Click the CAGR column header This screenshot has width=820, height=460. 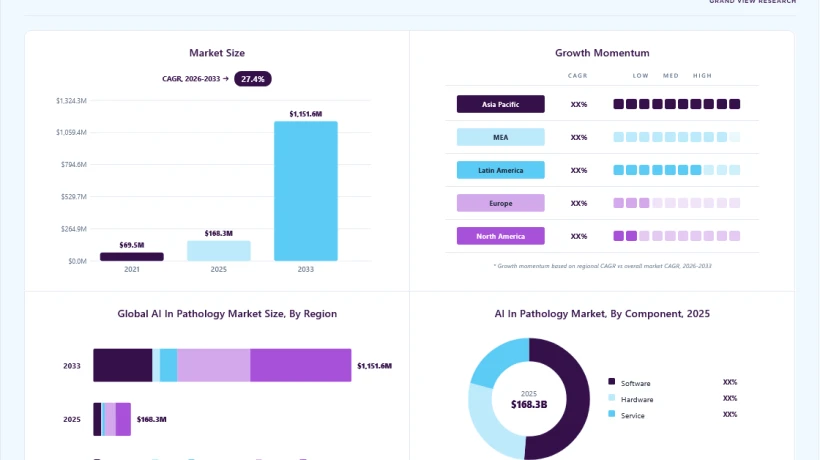578,76
